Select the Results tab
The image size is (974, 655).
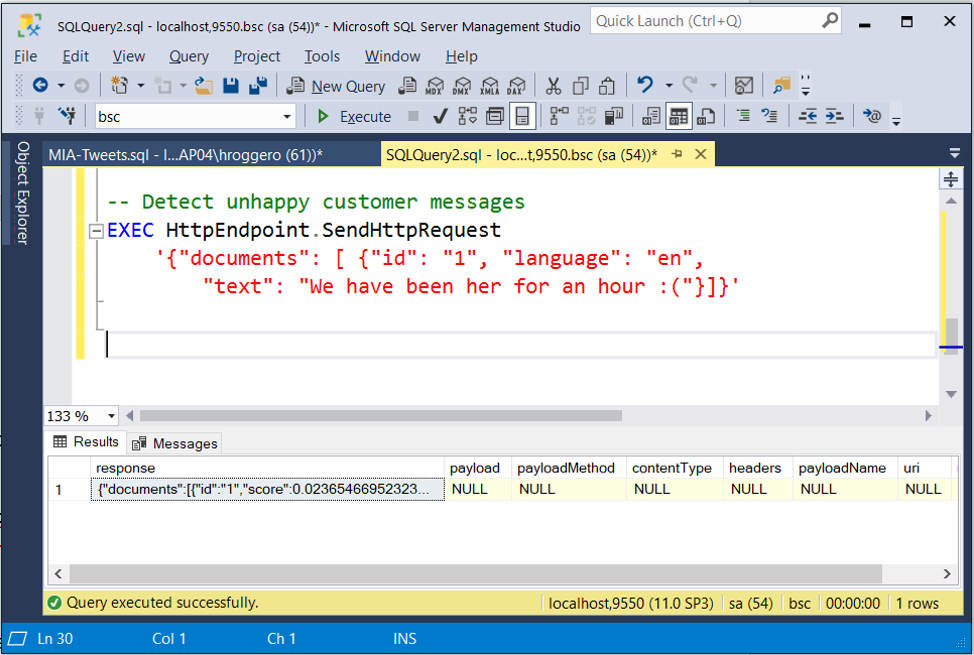86,442
